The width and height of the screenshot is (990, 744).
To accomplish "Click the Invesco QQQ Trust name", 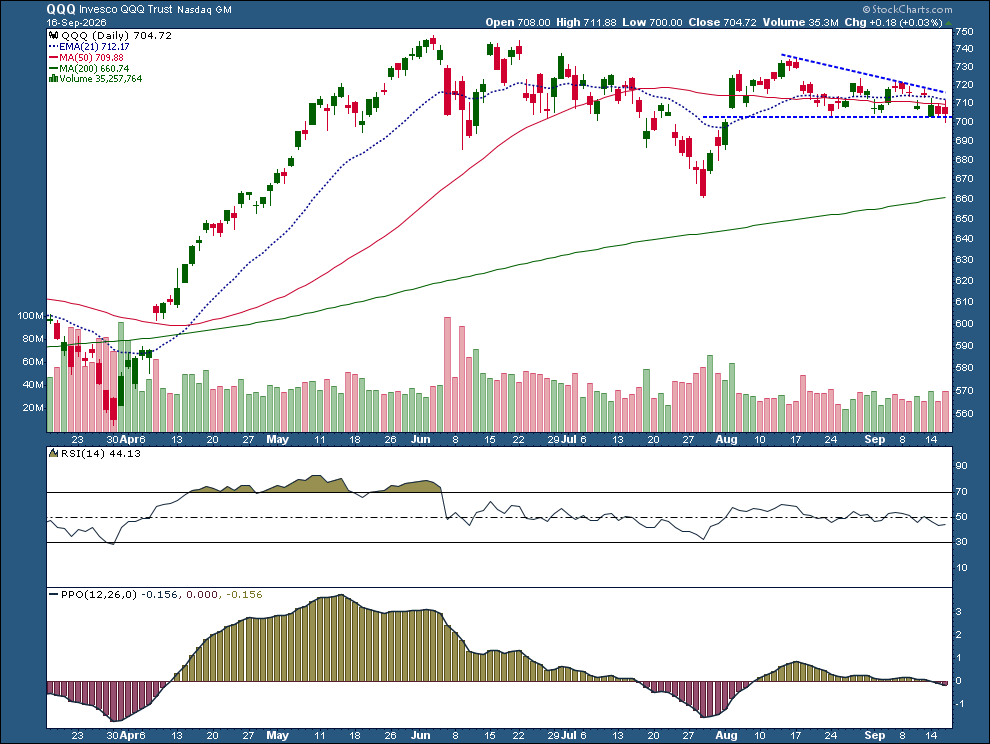I will [x=126, y=9].
